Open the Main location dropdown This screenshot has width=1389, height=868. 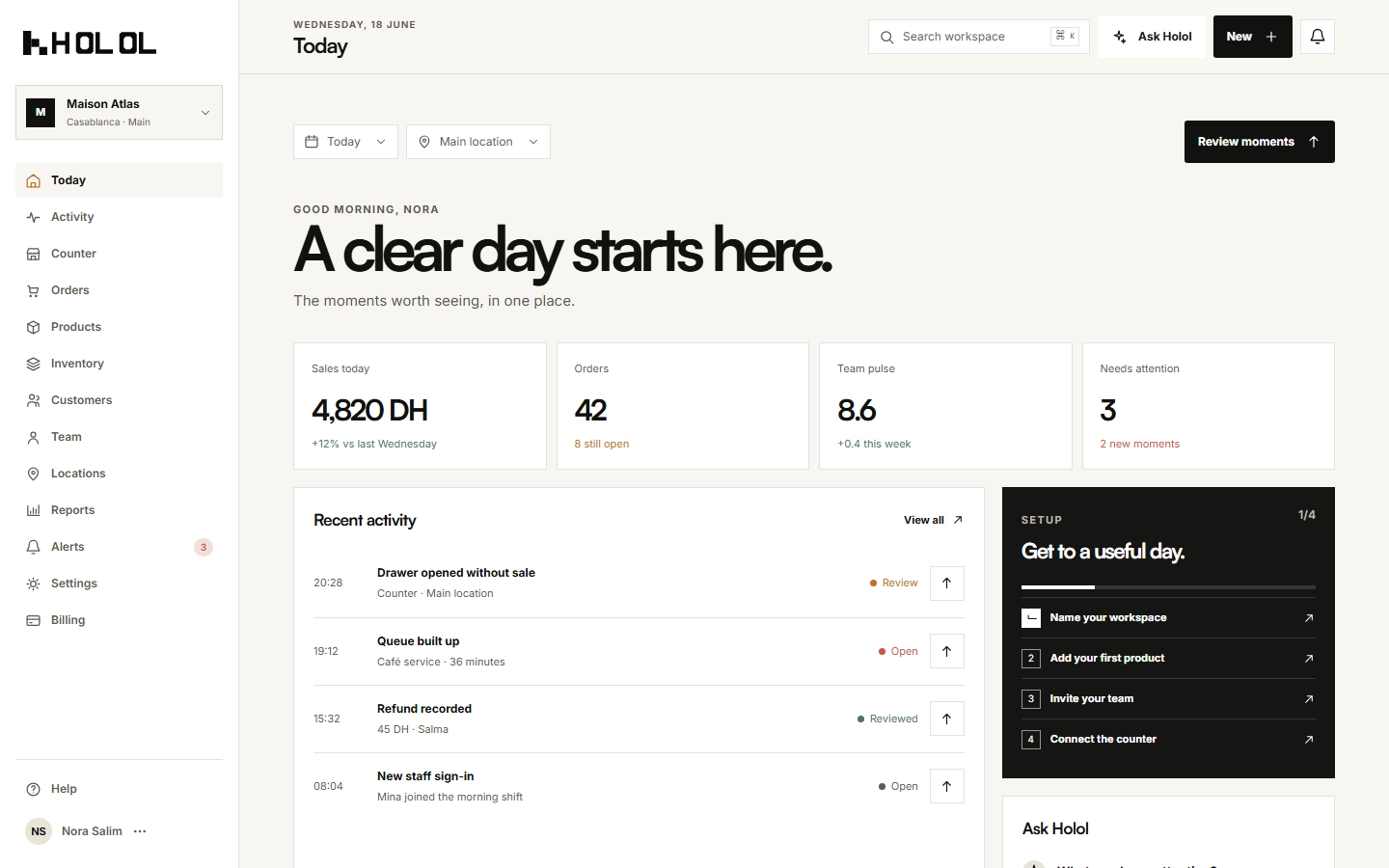tap(478, 142)
